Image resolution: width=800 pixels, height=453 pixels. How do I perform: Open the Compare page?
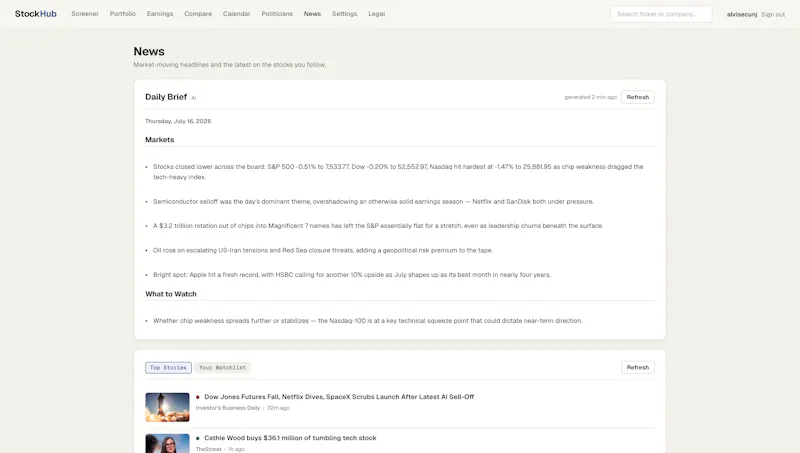point(198,14)
